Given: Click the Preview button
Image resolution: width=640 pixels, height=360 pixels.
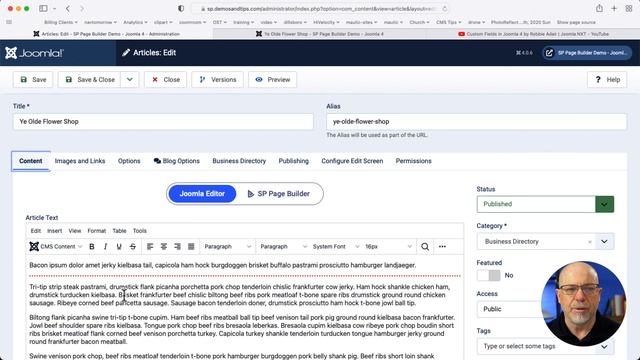Looking at the screenshot, I should (x=273, y=80).
